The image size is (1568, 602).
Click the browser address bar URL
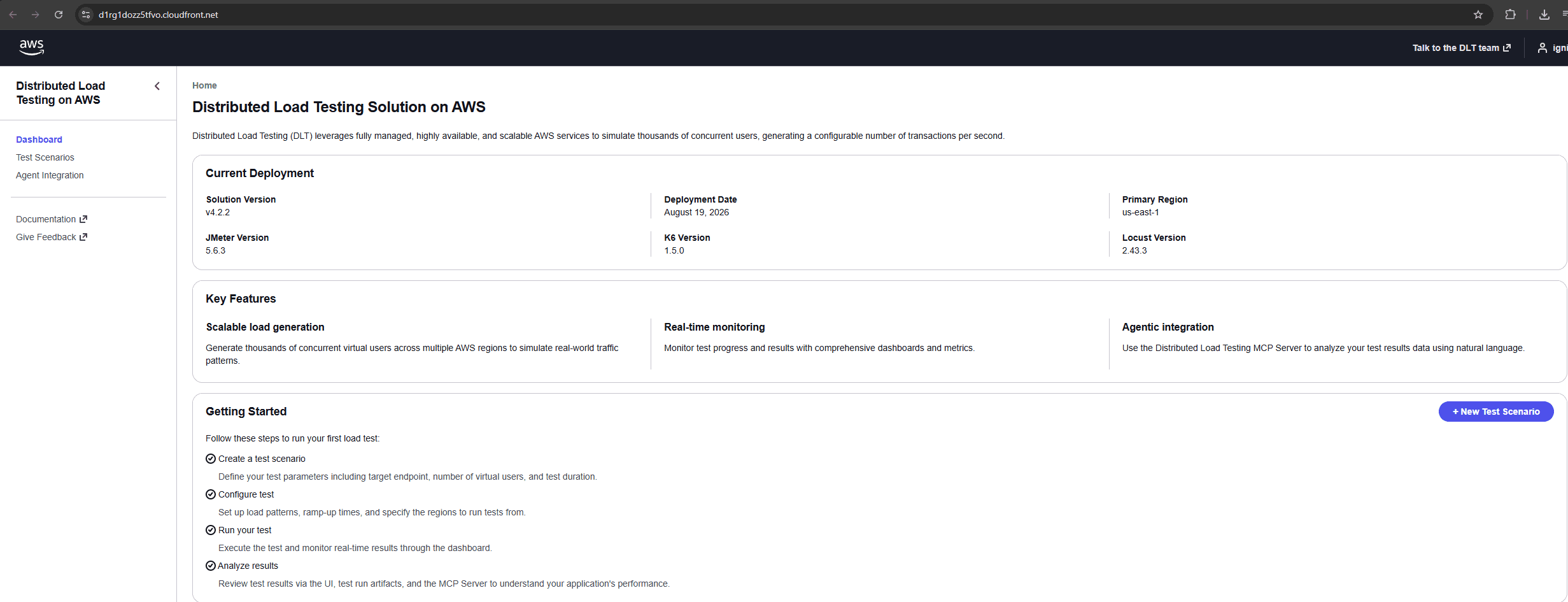(159, 15)
